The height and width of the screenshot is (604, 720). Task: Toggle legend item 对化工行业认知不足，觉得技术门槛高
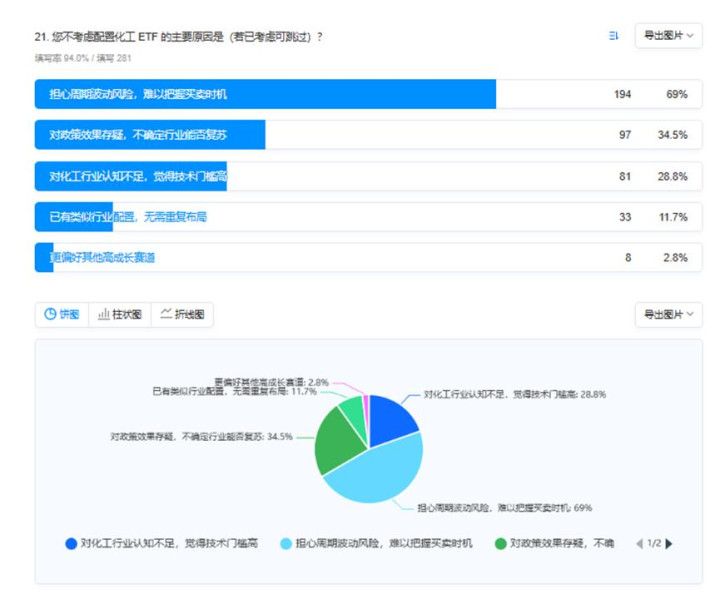click(x=162, y=544)
